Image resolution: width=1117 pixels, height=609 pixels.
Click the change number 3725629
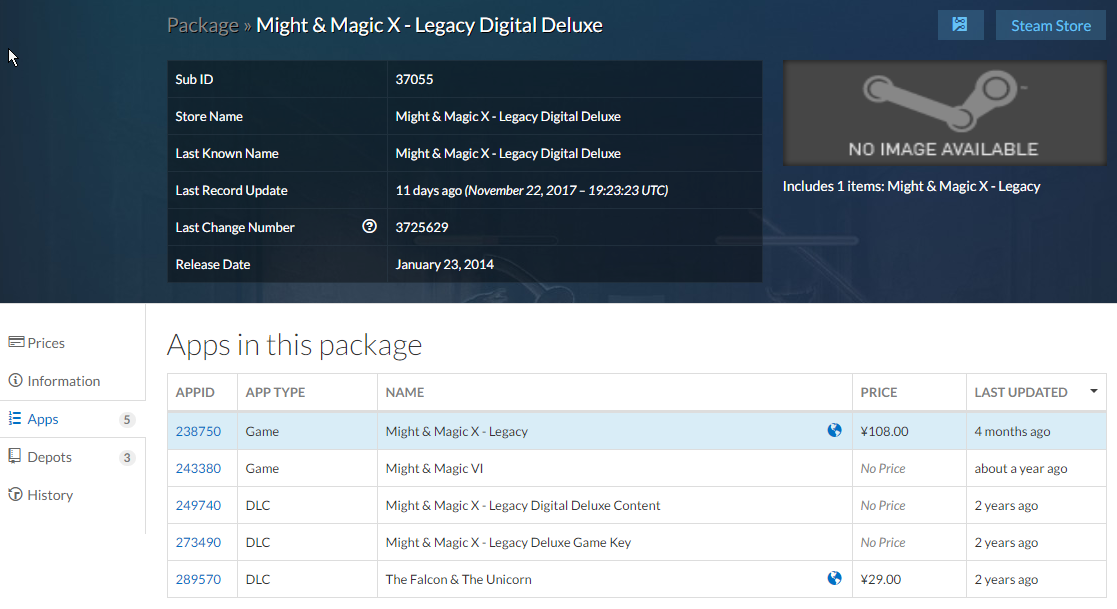pos(422,227)
